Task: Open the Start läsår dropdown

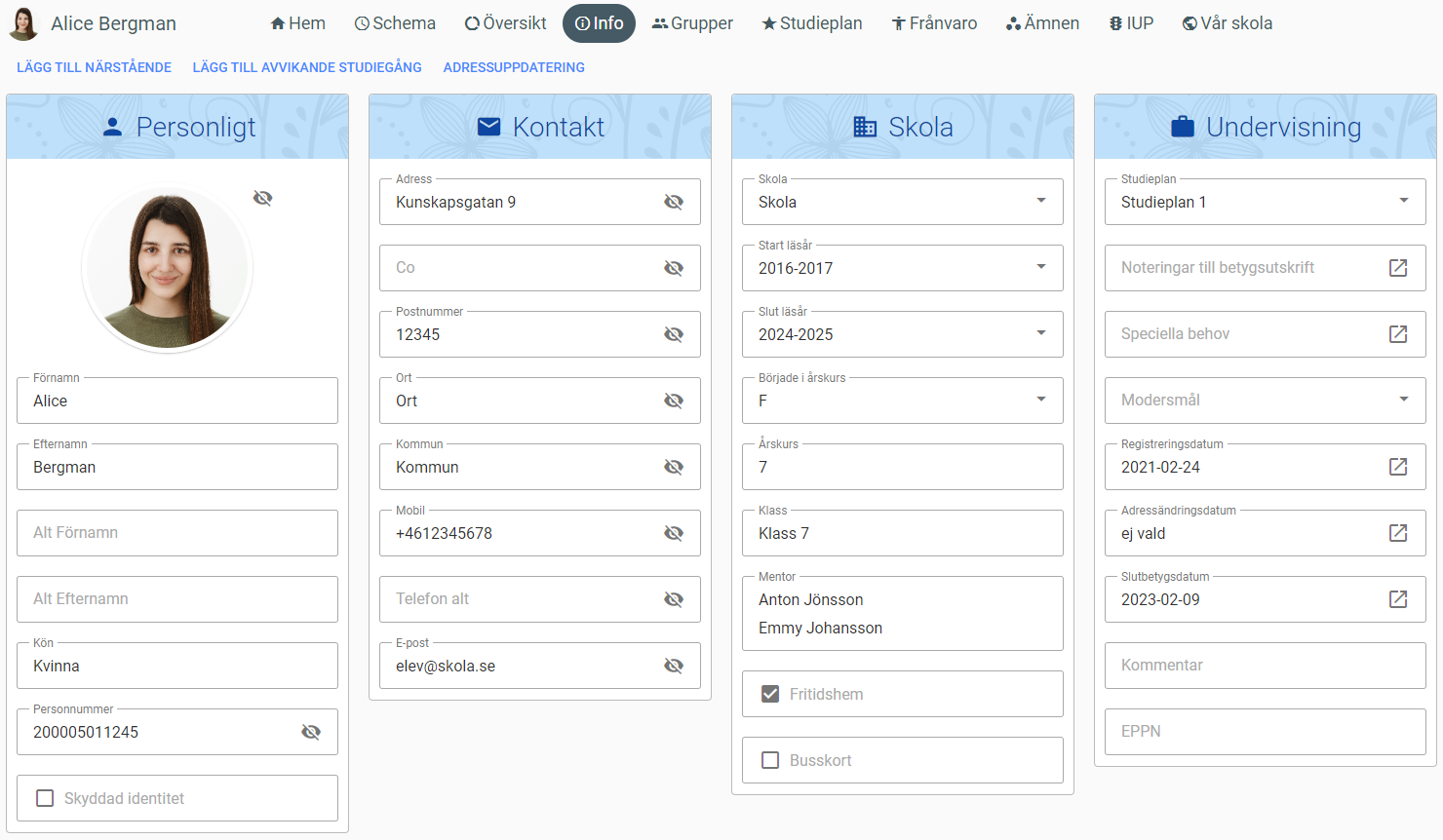Action: [x=1040, y=267]
